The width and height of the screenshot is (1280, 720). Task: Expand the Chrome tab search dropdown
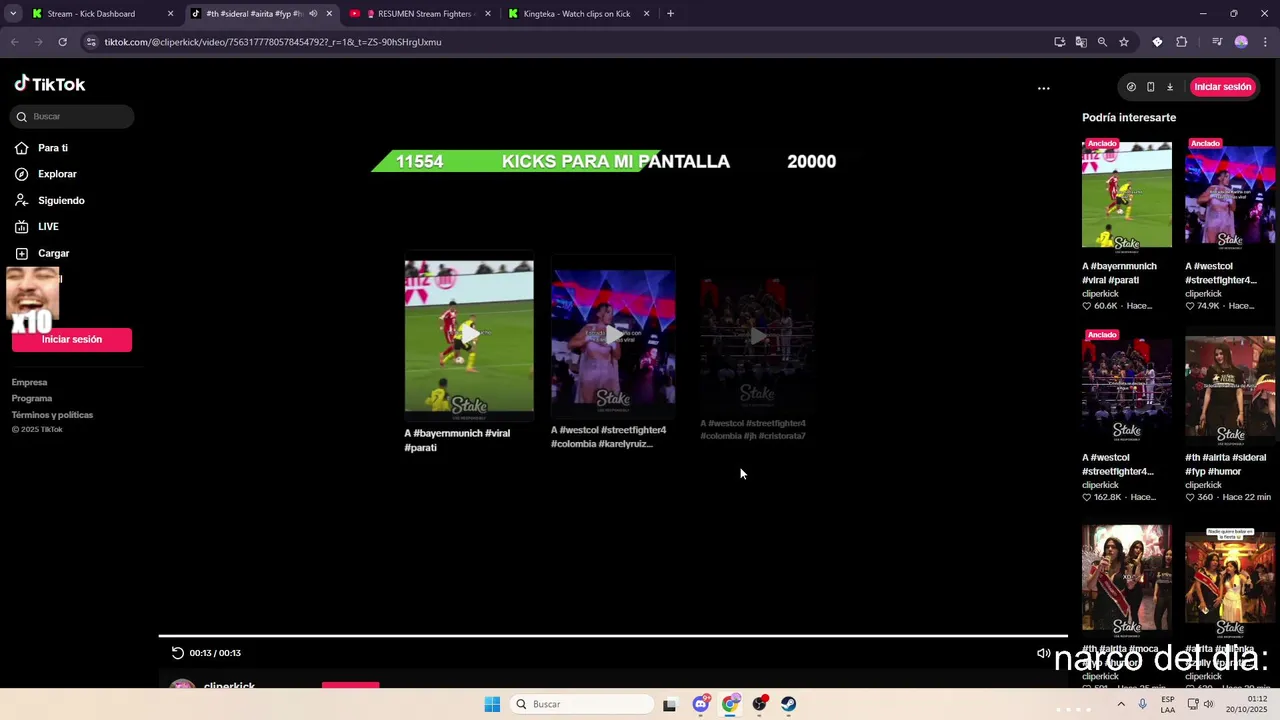(13, 14)
